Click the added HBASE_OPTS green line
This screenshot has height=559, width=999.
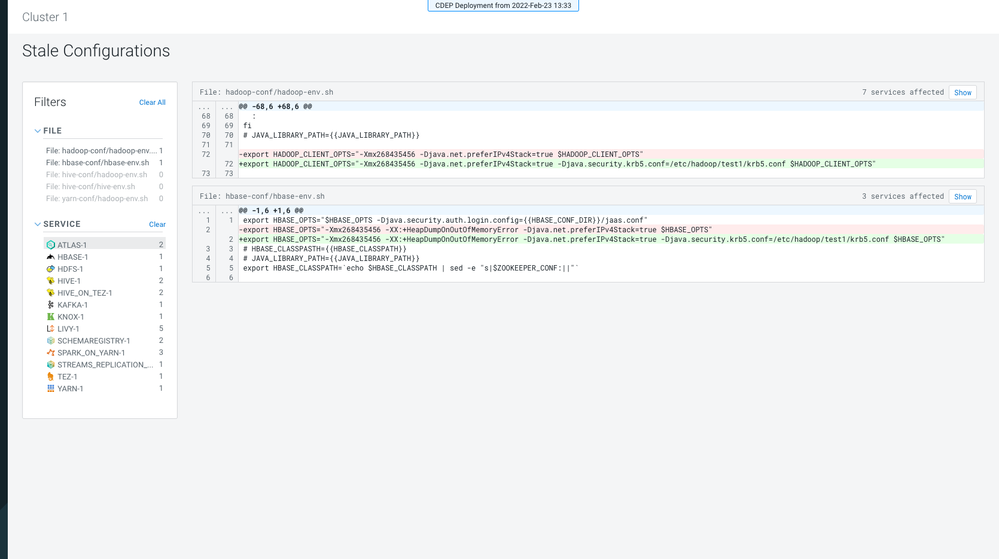click(611, 240)
